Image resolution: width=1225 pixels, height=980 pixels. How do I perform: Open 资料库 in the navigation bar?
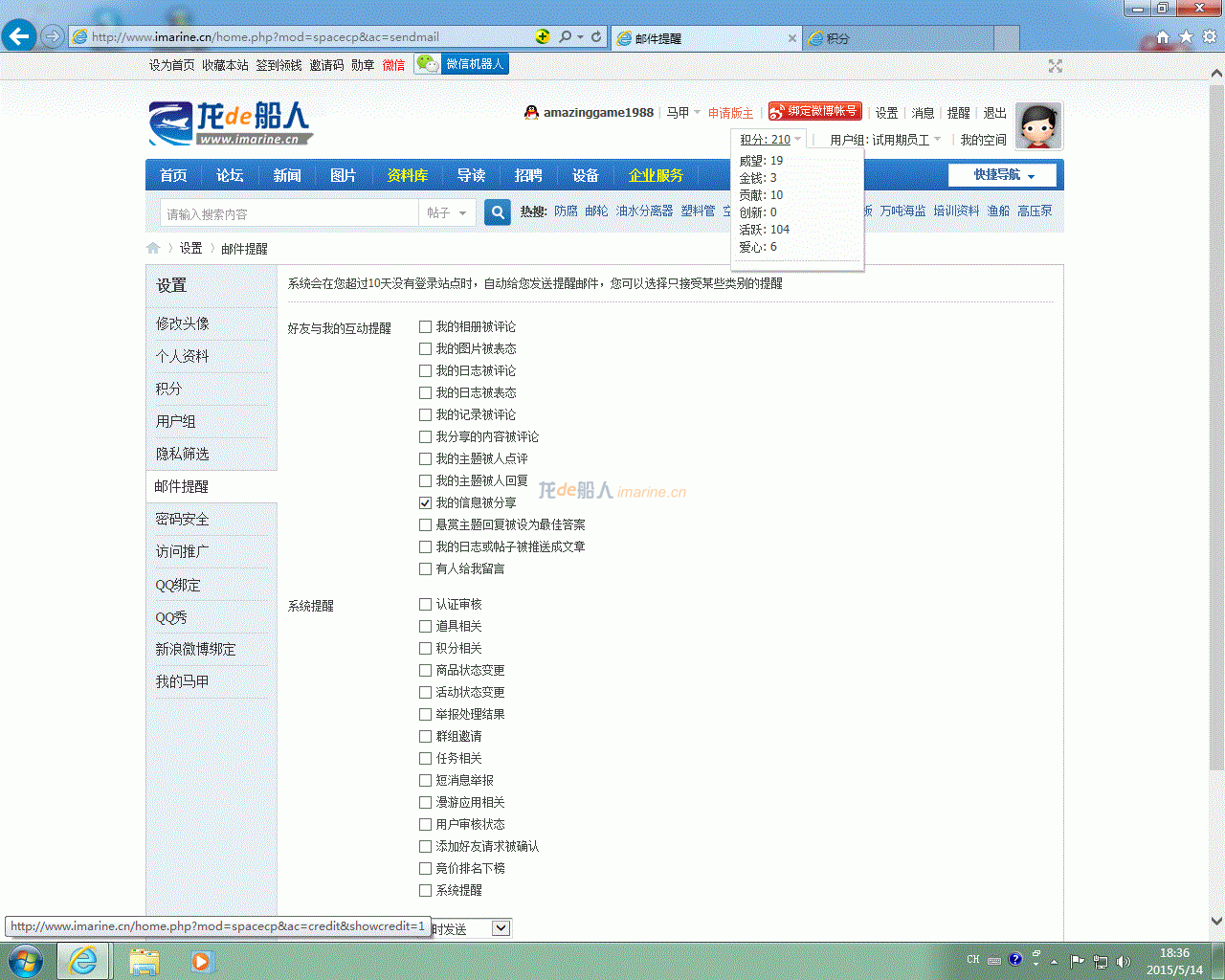pyautogui.click(x=408, y=175)
